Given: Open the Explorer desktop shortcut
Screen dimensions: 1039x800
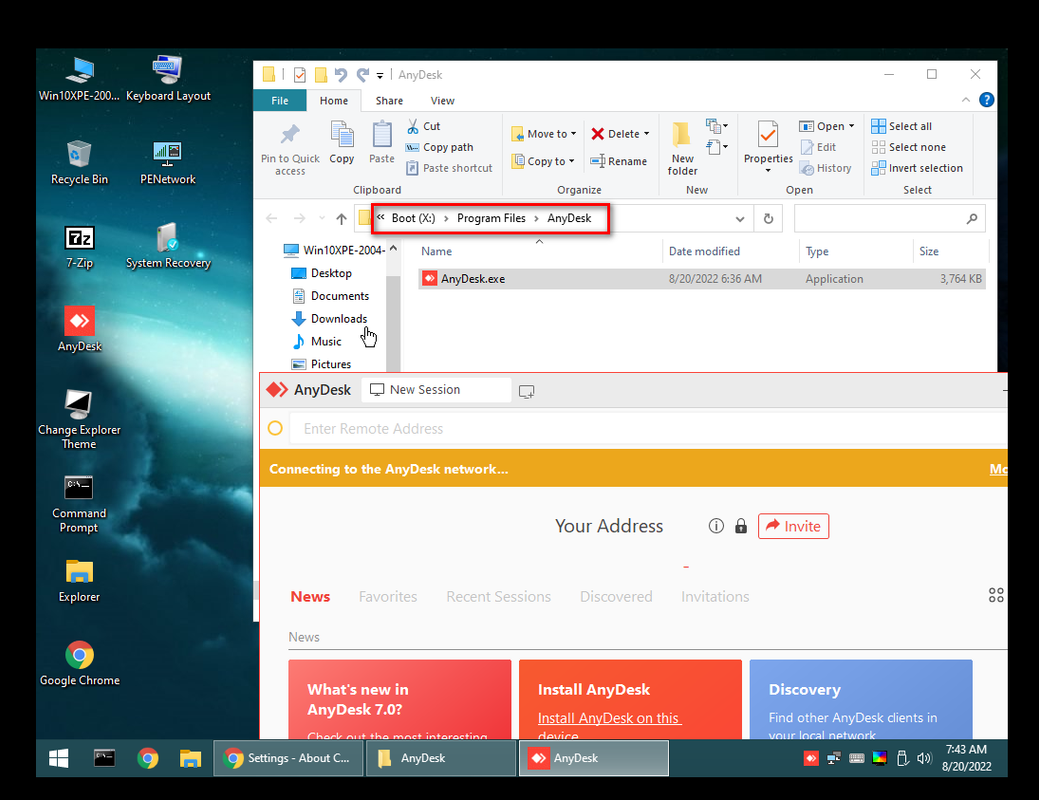Looking at the screenshot, I should [79, 581].
